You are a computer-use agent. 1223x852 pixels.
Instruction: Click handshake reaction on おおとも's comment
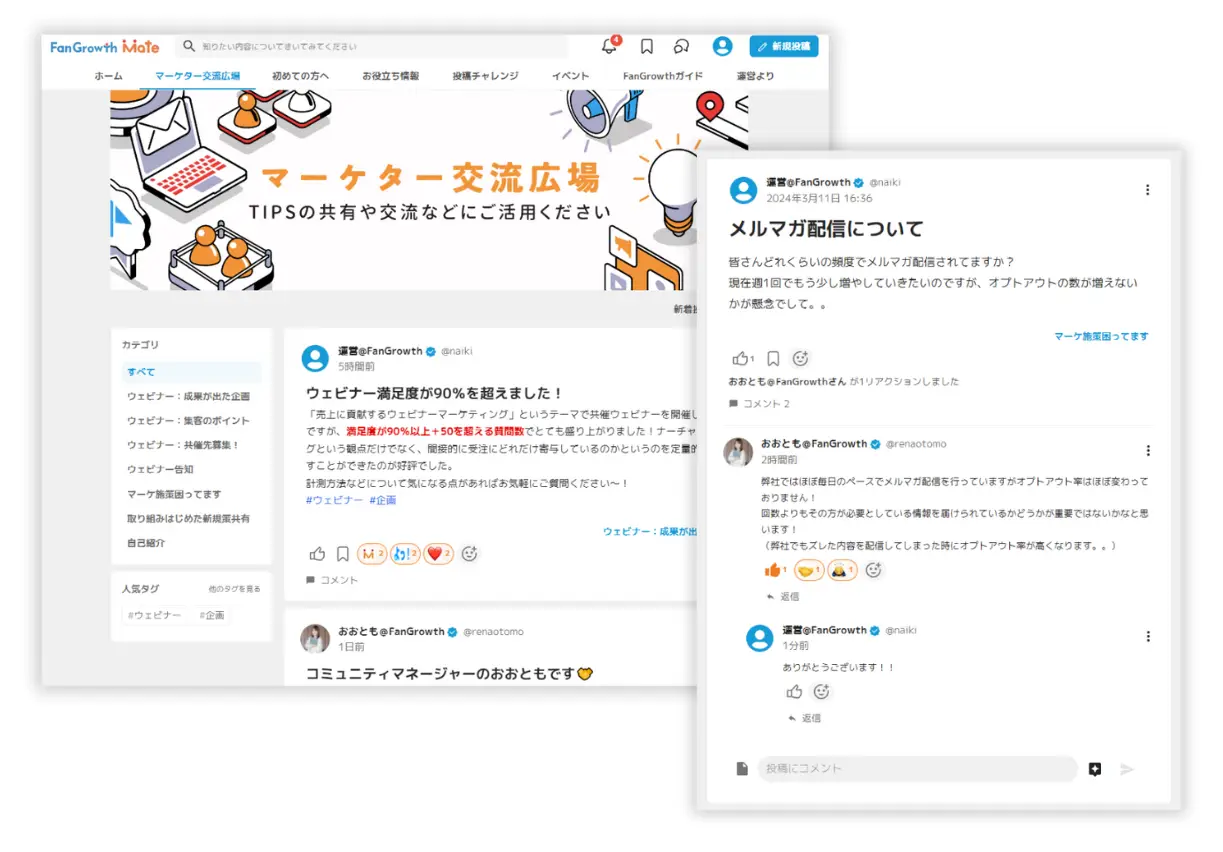(809, 570)
